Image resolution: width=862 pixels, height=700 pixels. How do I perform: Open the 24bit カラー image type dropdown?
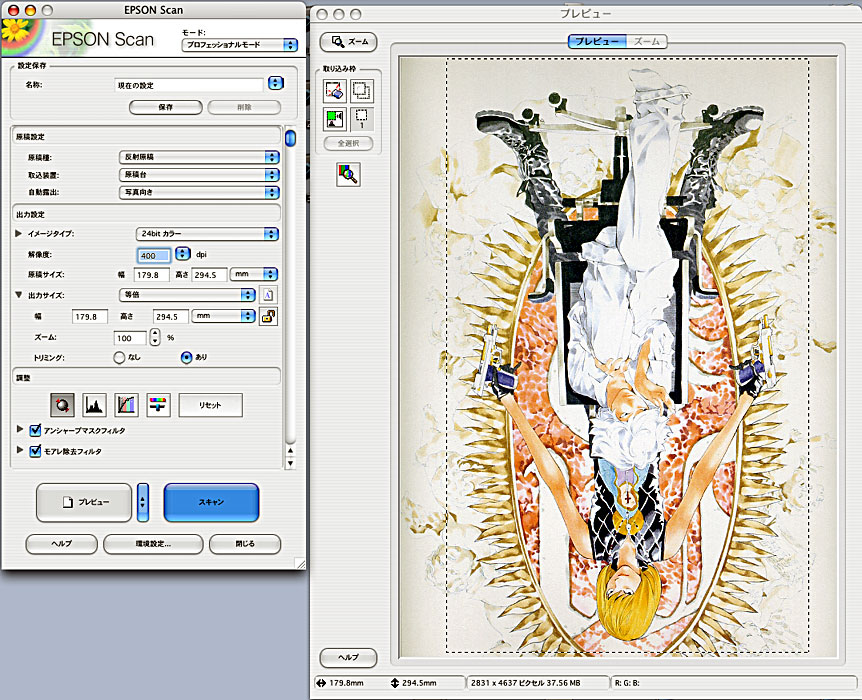[206, 234]
